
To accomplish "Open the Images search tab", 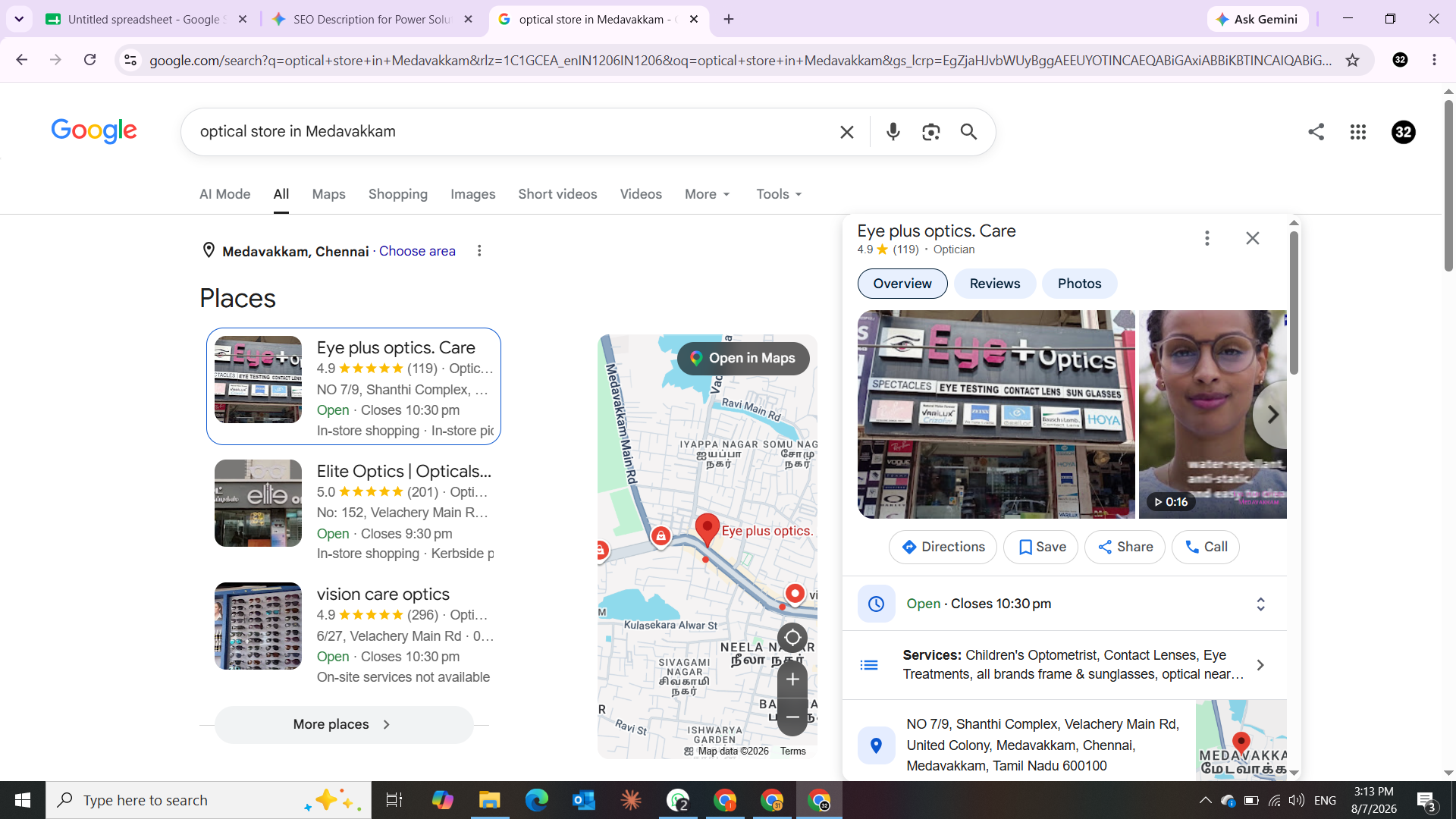I will pos(472,194).
